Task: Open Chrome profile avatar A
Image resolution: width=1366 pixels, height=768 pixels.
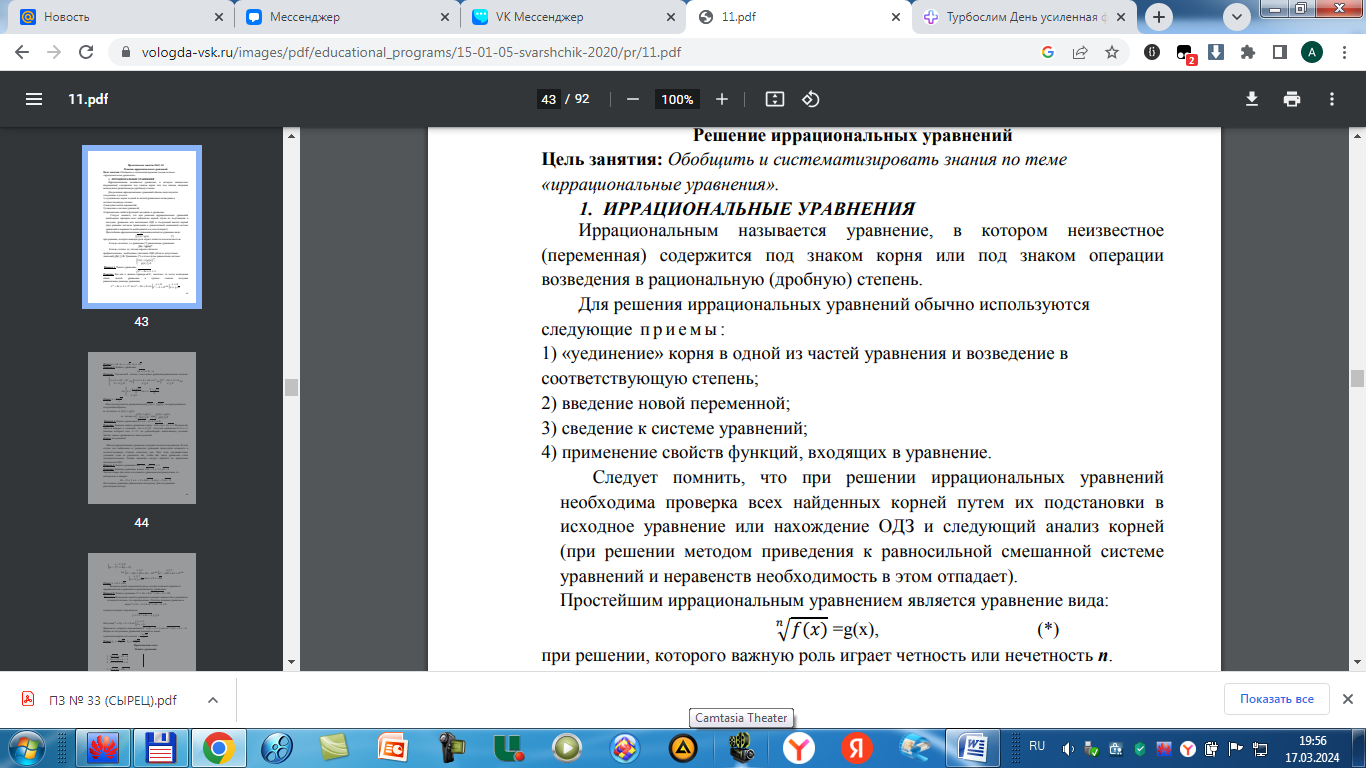Action: (x=1311, y=52)
